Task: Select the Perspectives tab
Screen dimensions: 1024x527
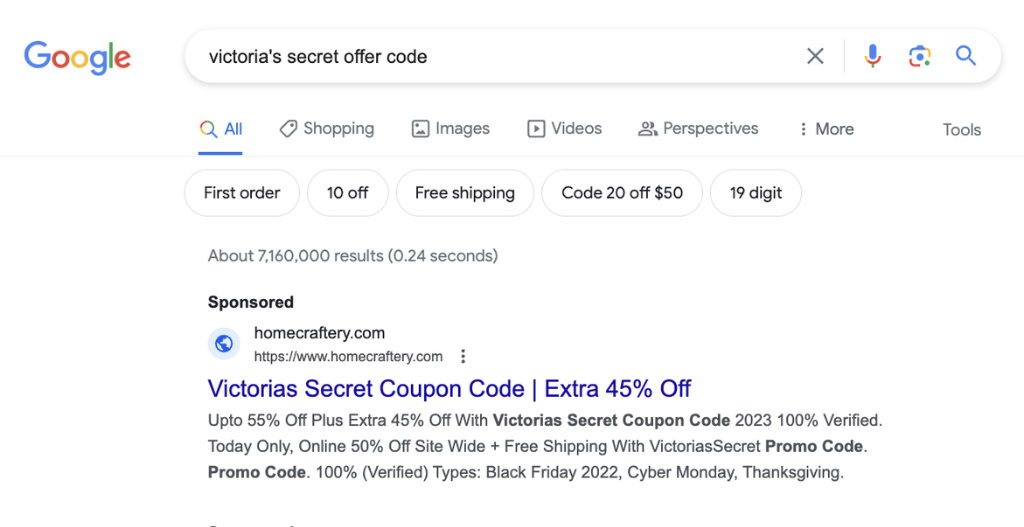Action: point(699,129)
